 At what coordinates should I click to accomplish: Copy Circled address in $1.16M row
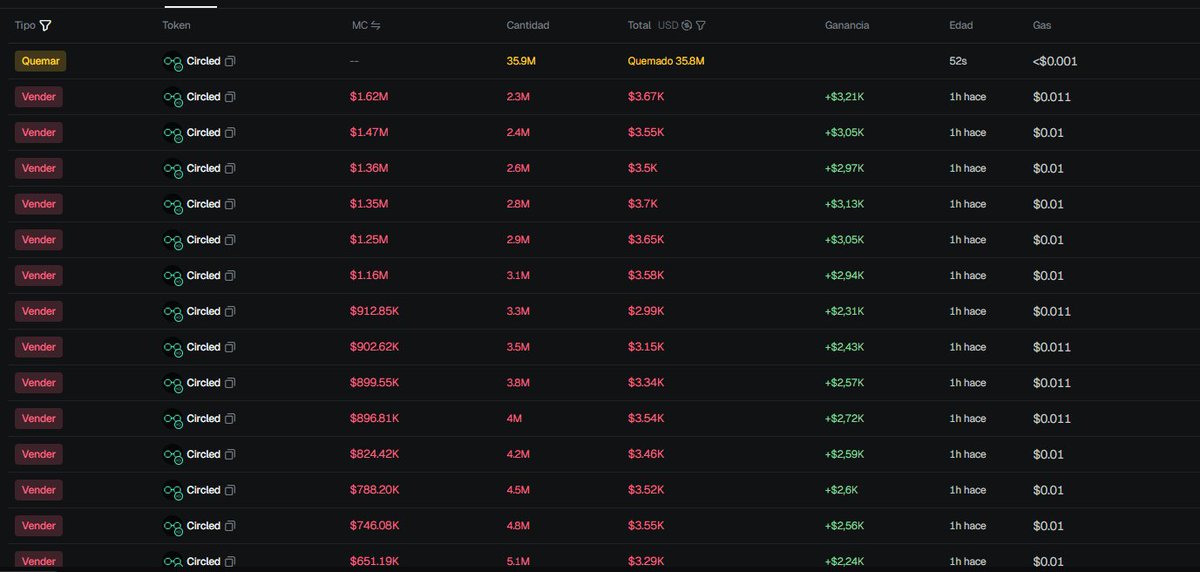pos(230,276)
